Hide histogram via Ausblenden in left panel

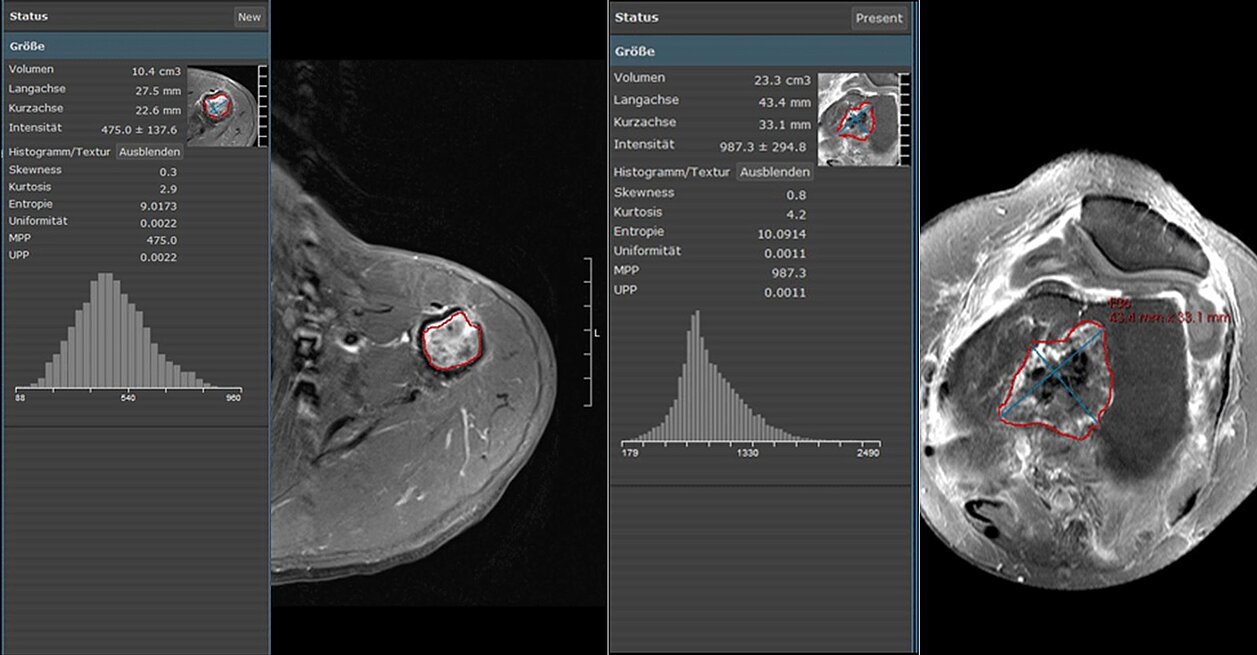point(149,152)
